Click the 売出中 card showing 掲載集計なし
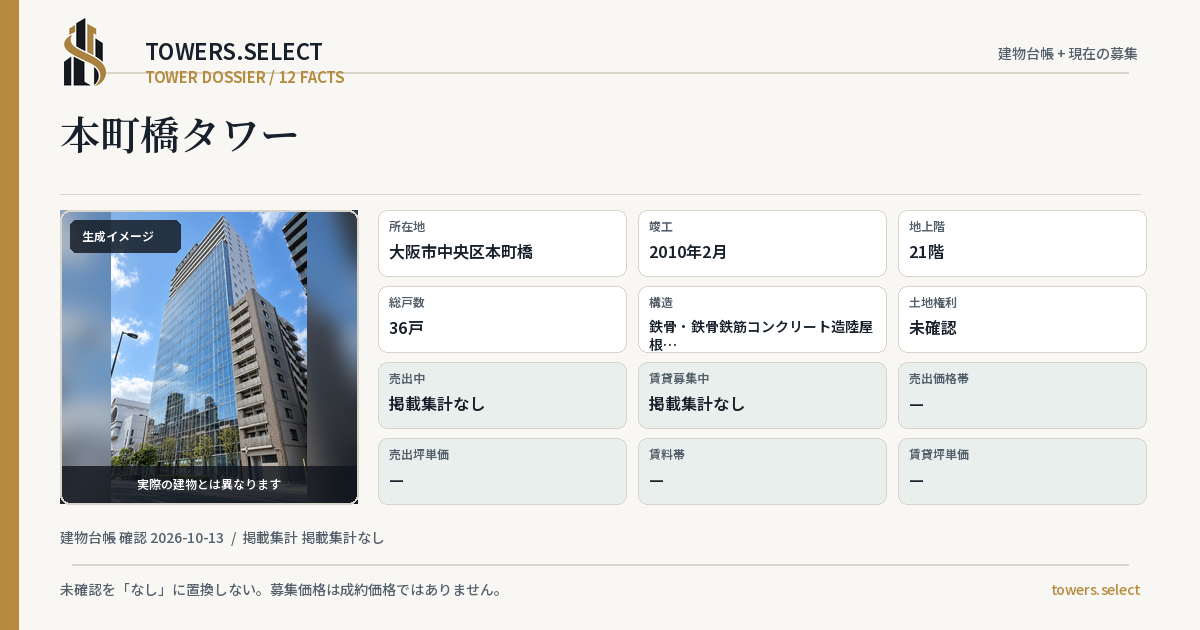 (x=502, y=395)
